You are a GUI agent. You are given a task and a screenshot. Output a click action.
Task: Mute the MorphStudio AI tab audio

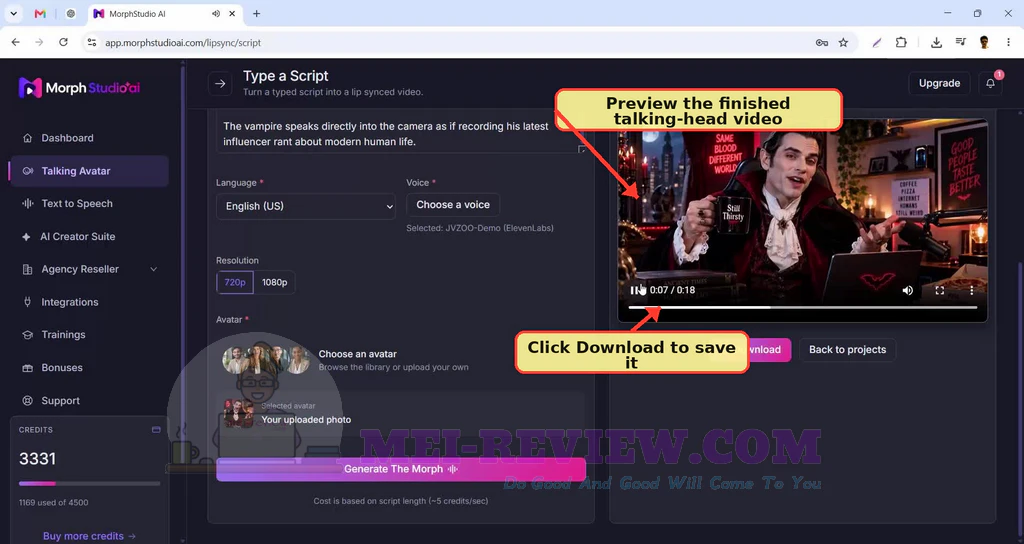[216, 14]
